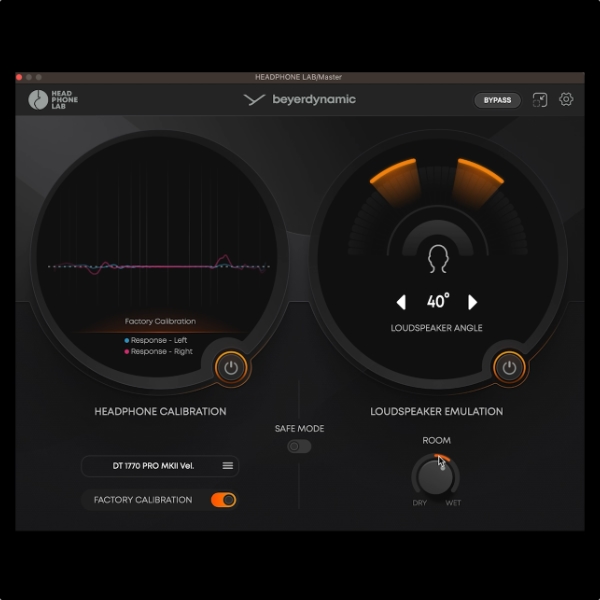Click the 40° loudspeaker angle value
The height and width of the screenshot is (600, 600).
(438, 302)
